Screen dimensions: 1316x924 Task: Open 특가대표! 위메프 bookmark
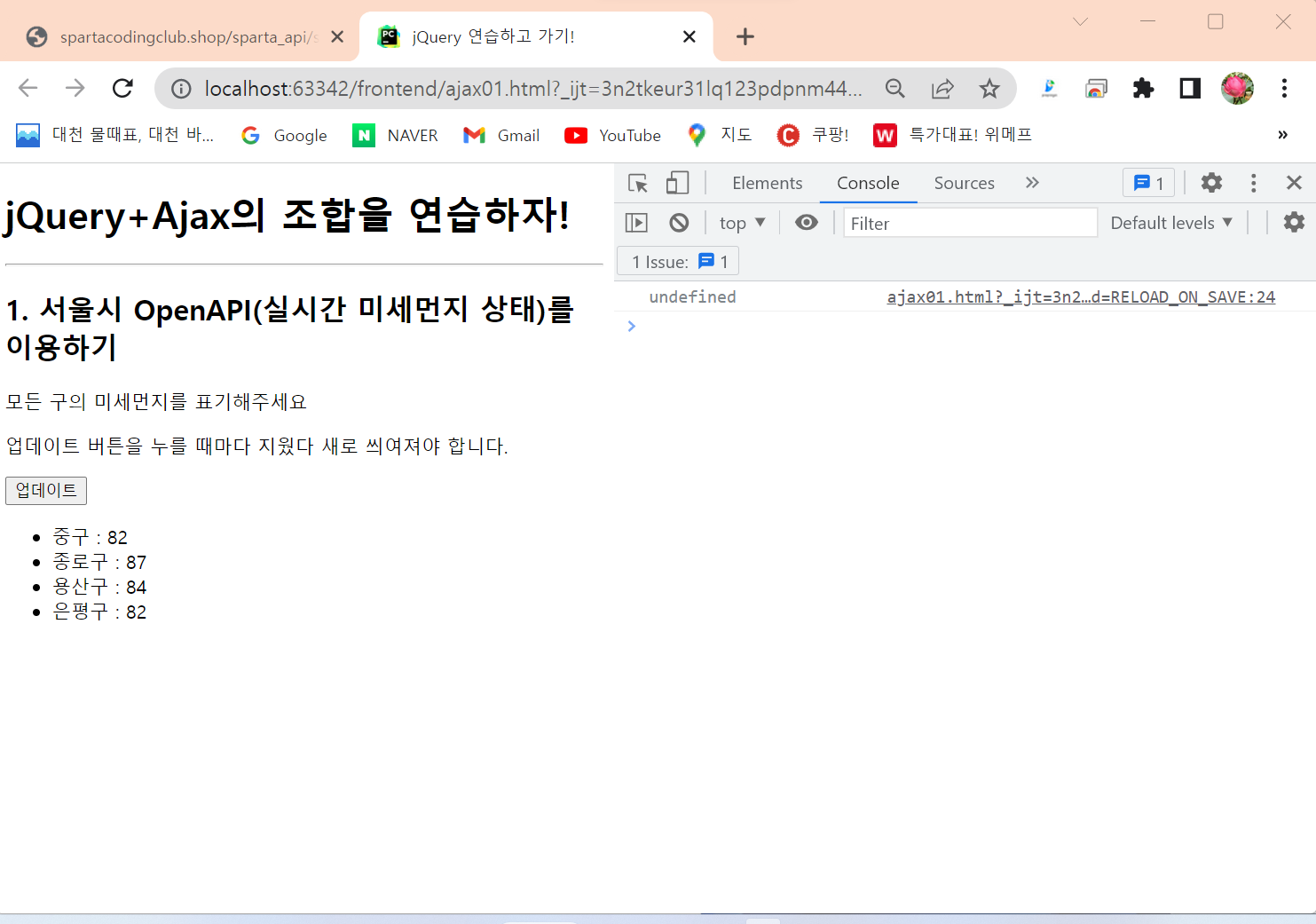pos(952,135)
